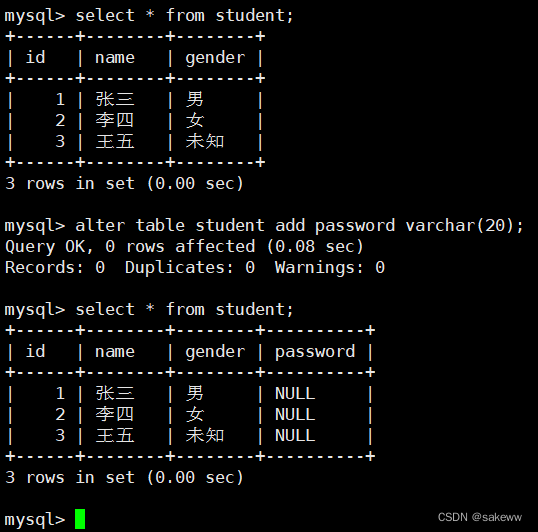Click 男 gender in the second table
The height and width of the screenshot is (532, 538).
(195, 393)
